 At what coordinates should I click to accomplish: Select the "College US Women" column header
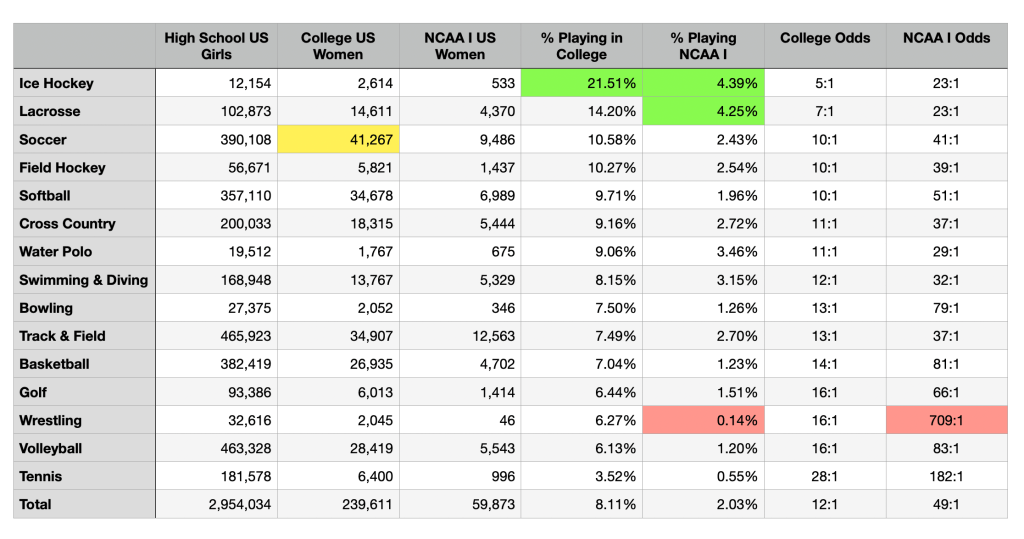(338, 46)
